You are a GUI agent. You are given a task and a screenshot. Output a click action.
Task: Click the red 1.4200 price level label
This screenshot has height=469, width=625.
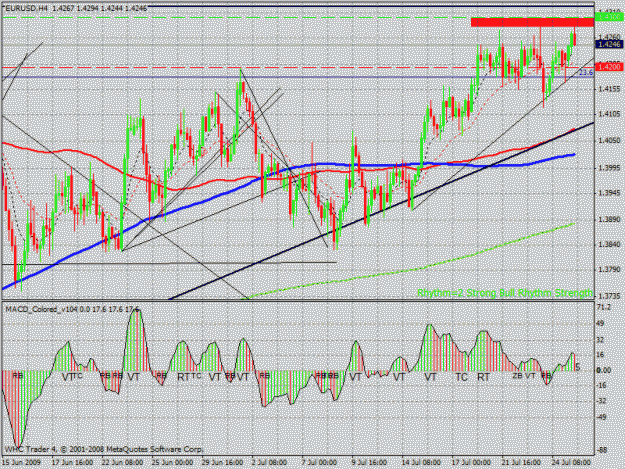point(609,67)
